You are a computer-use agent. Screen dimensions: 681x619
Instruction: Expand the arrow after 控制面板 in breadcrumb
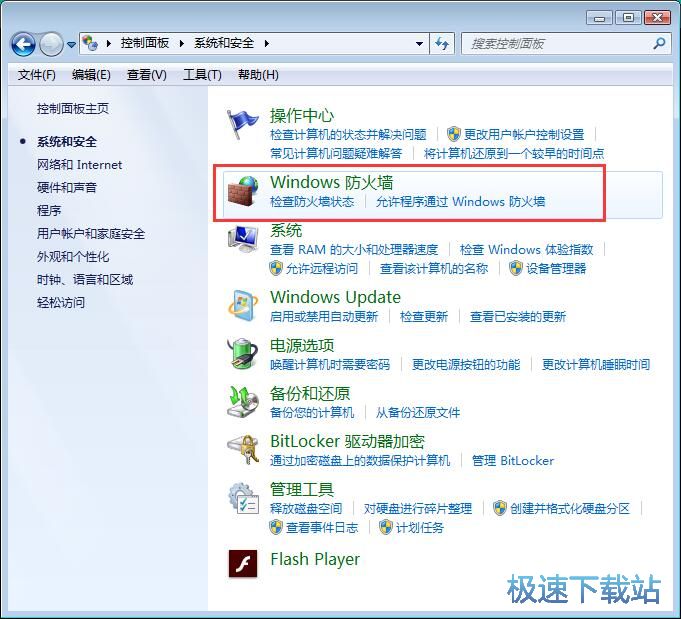(x=182, y=43)
